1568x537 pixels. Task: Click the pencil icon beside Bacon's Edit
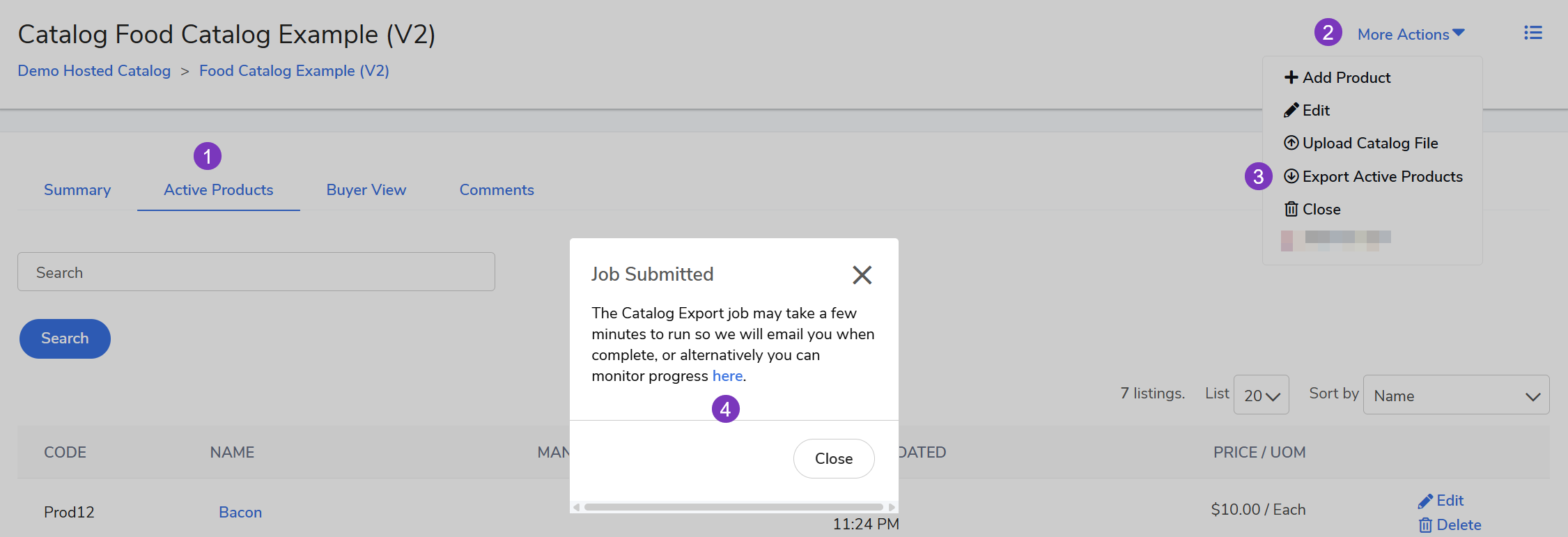point(1425,501)
